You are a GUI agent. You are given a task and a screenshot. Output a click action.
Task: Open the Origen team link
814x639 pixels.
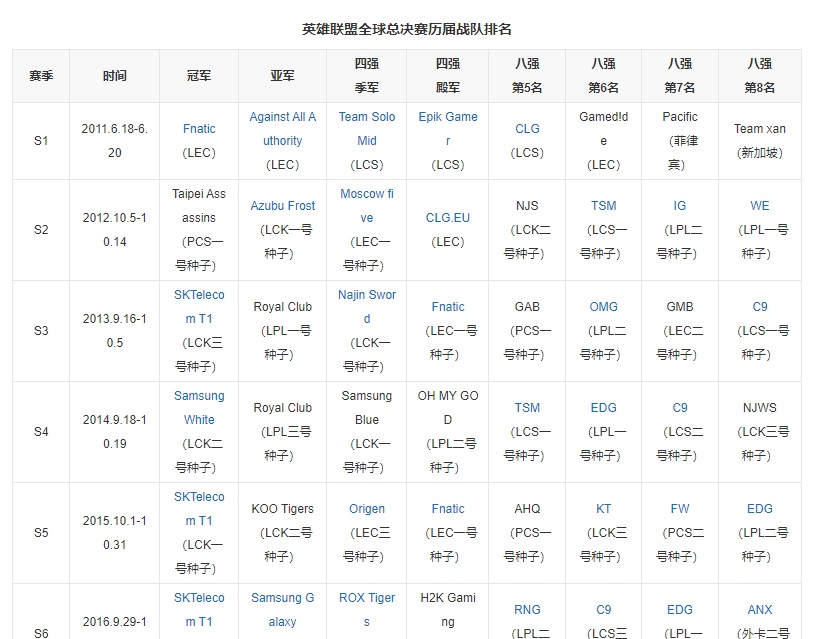[367, 509]
